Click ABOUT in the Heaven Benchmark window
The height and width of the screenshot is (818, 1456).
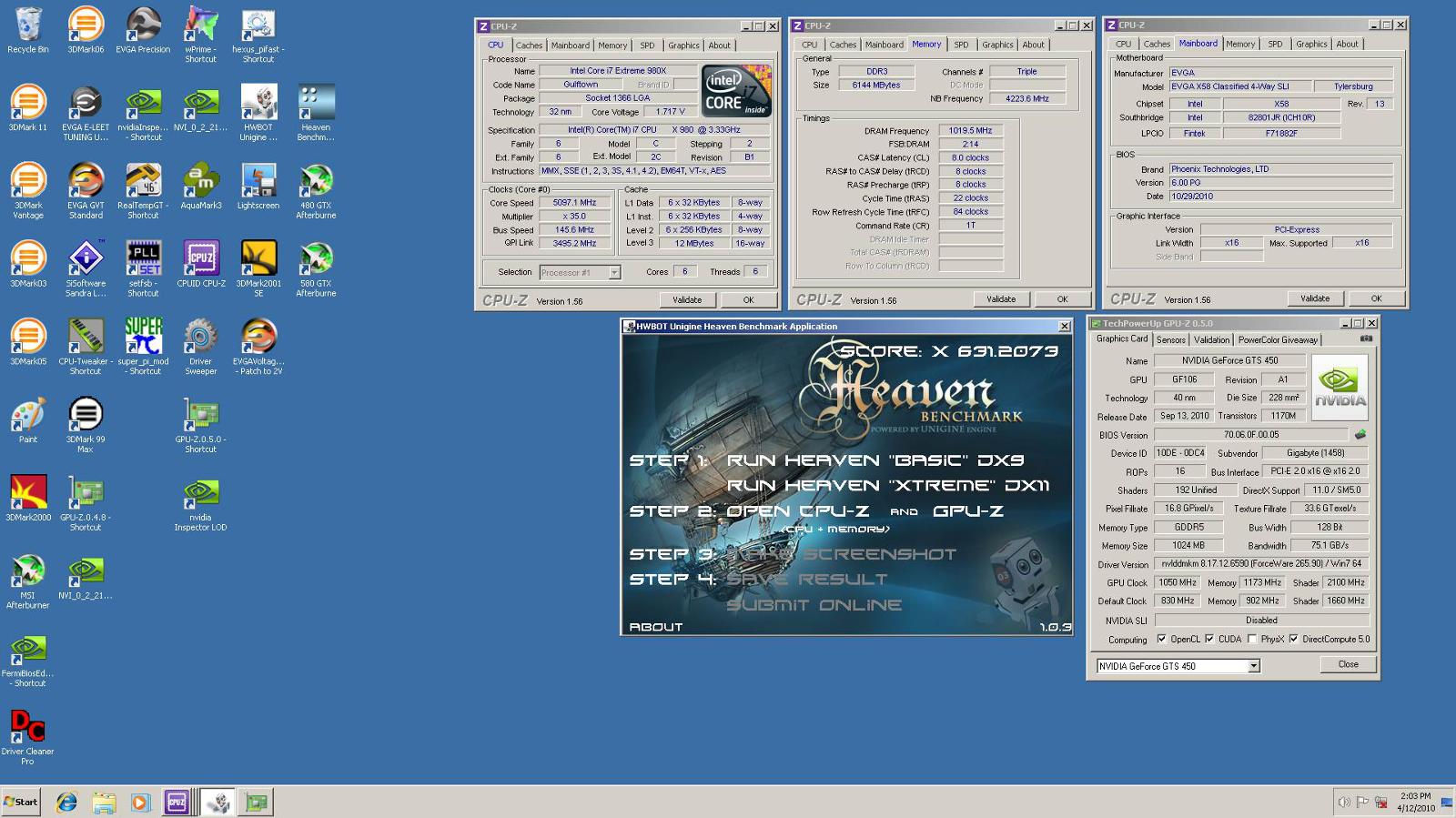pos(655,626)
